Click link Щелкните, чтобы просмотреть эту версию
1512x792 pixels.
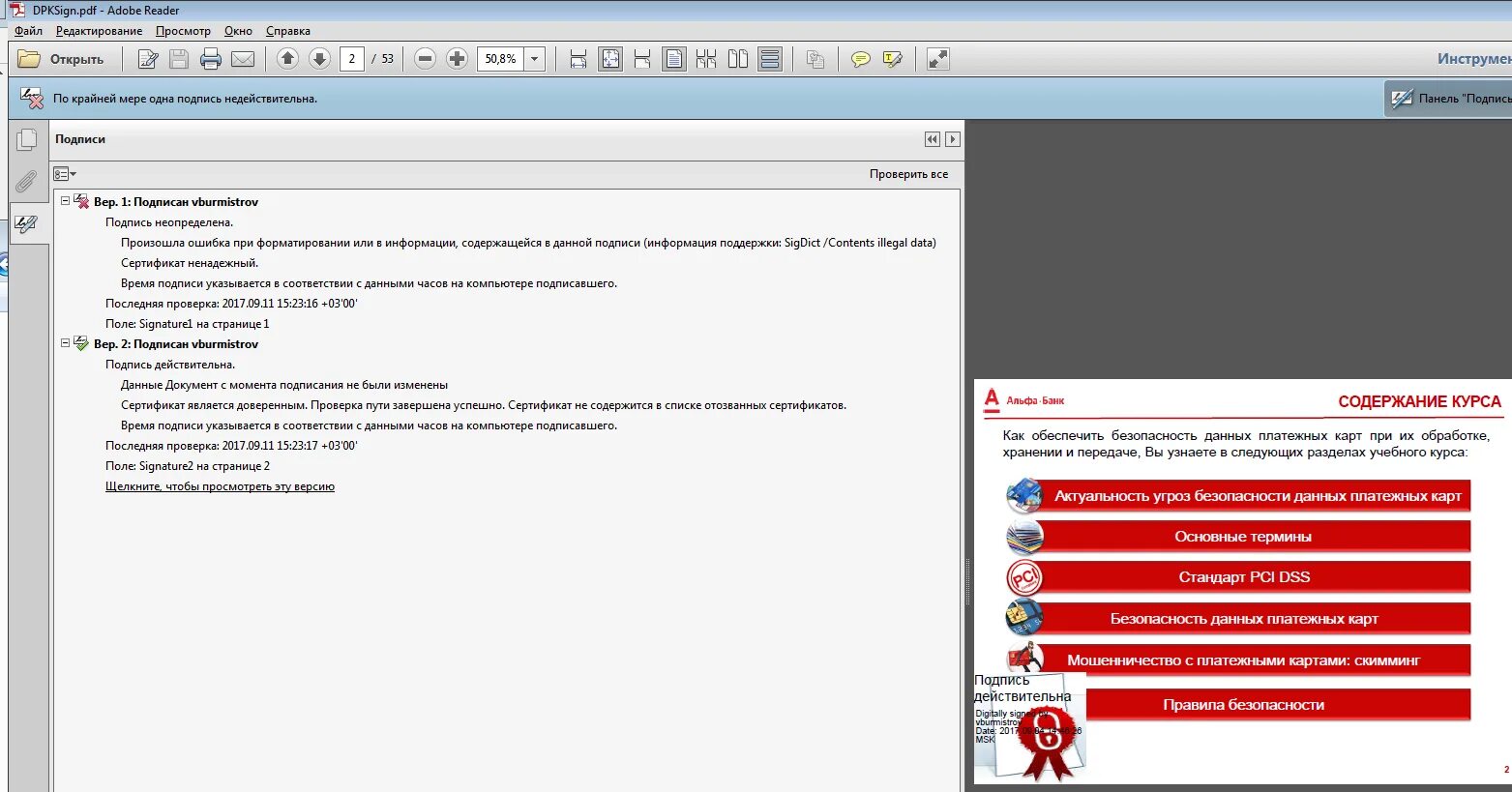point(220,486)
